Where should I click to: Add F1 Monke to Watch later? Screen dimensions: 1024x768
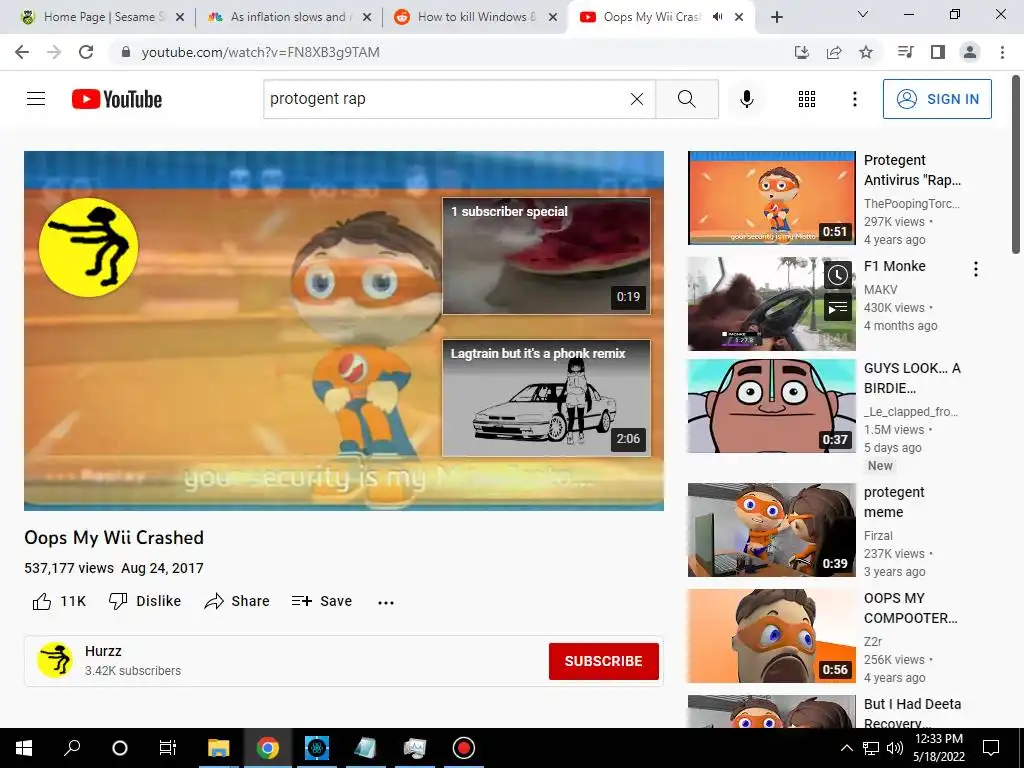(x=838, y=276)
